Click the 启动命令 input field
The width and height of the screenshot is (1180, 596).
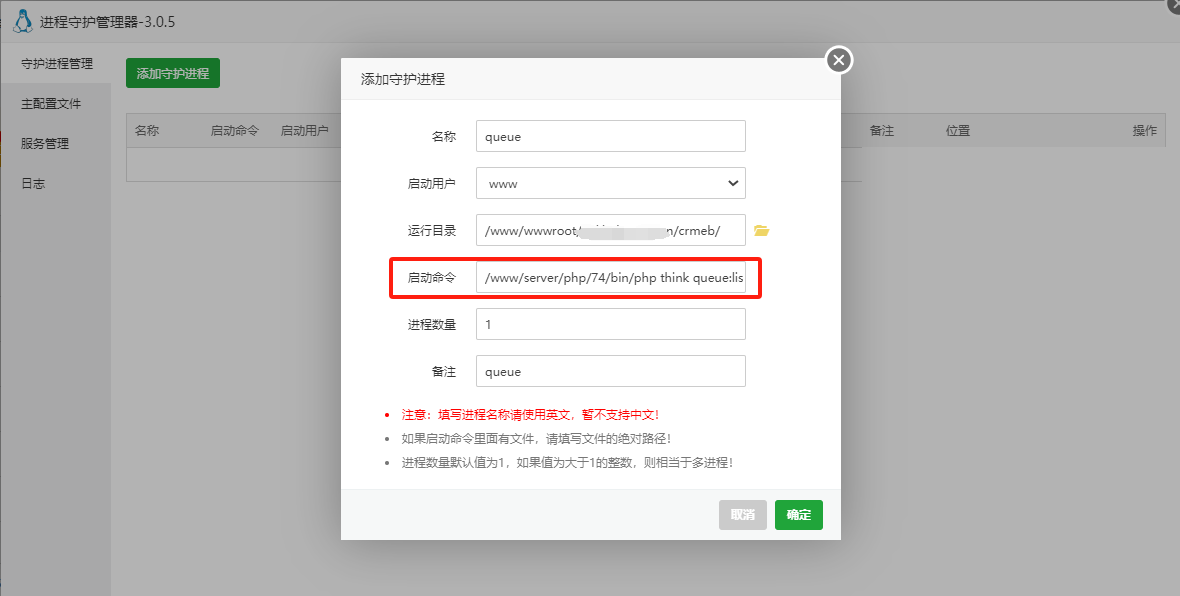pos(610,278)
